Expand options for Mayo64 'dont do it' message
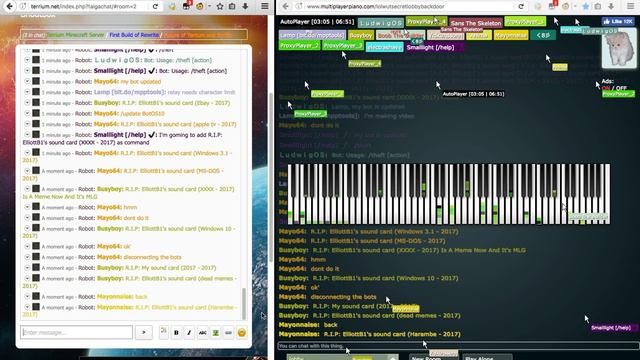 coord(27,218)
